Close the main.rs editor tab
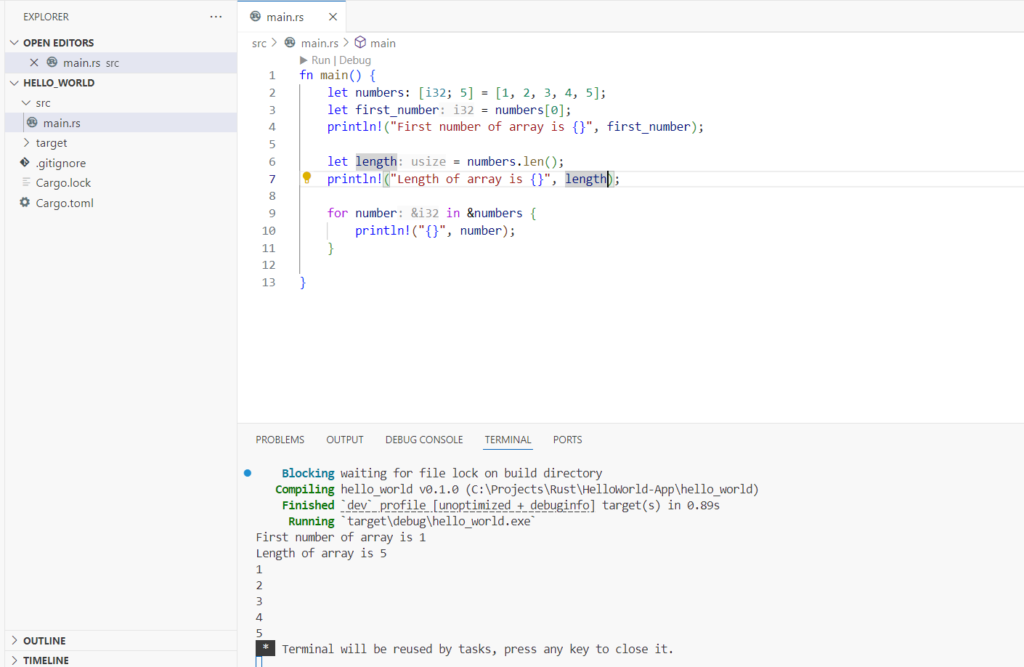The image size is (1024, 667). click(x=333, y=17)
